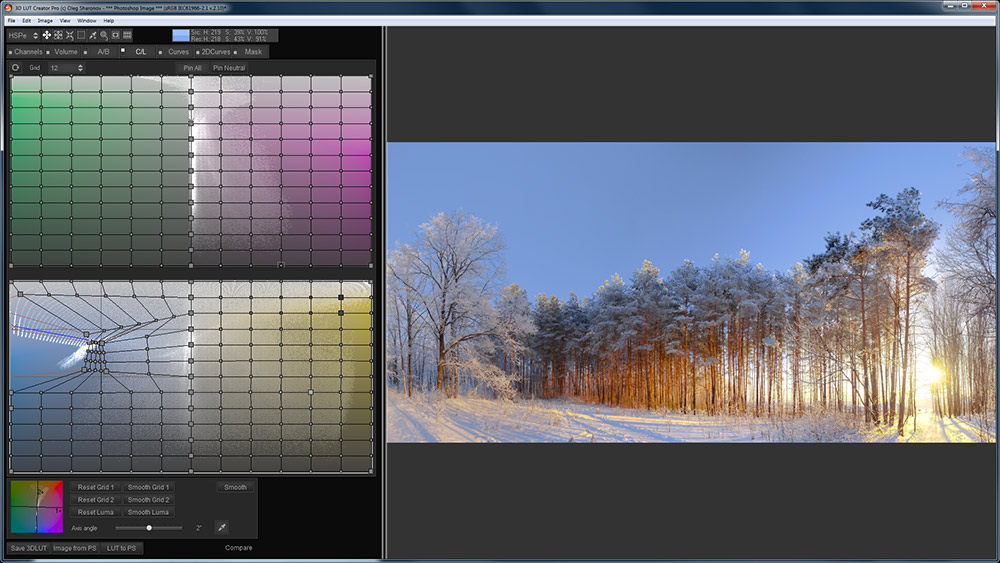Click the Save 3DLUT button
This screenshot has width=1000, height=563.
[x=28, y=548]
